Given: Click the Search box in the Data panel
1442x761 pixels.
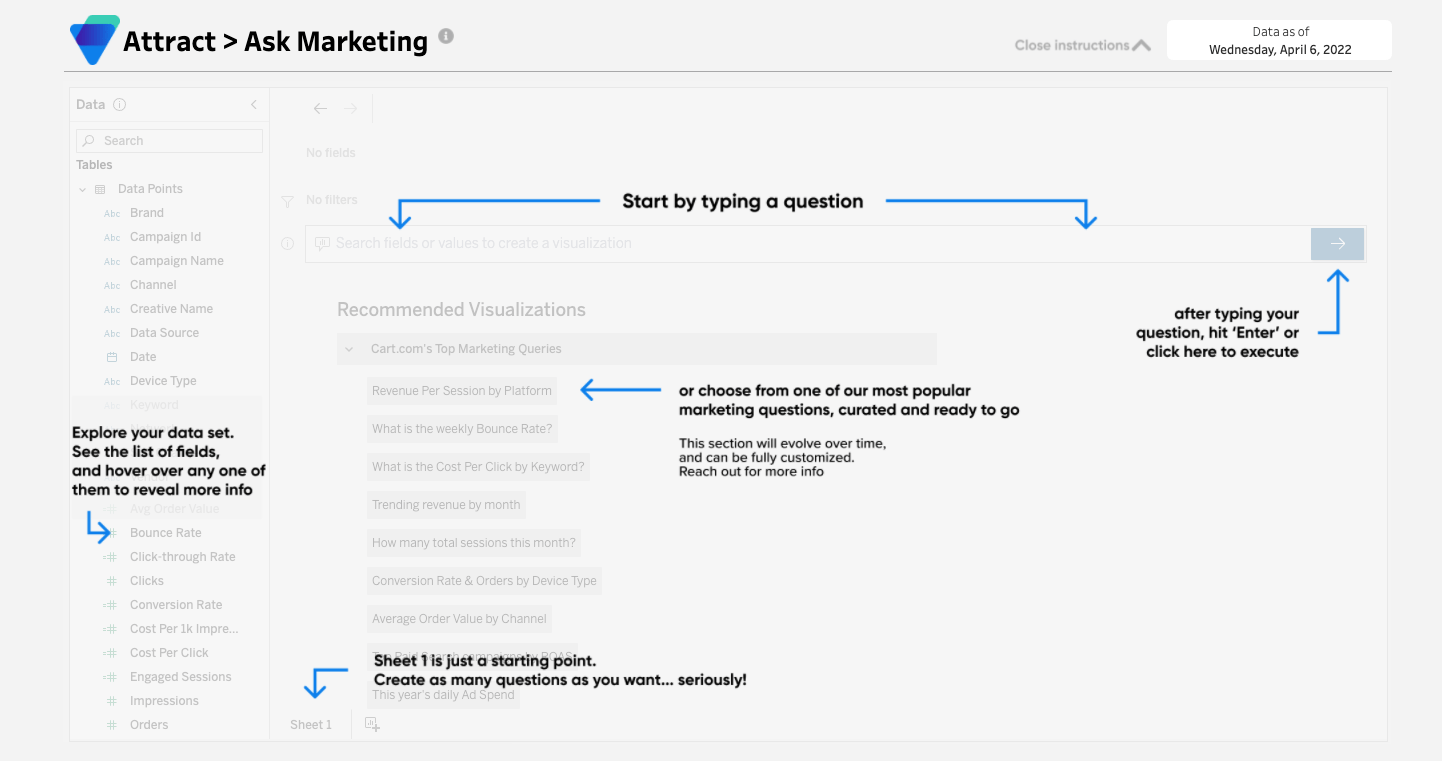Looking at the screenshot, I should coord(168,140).
